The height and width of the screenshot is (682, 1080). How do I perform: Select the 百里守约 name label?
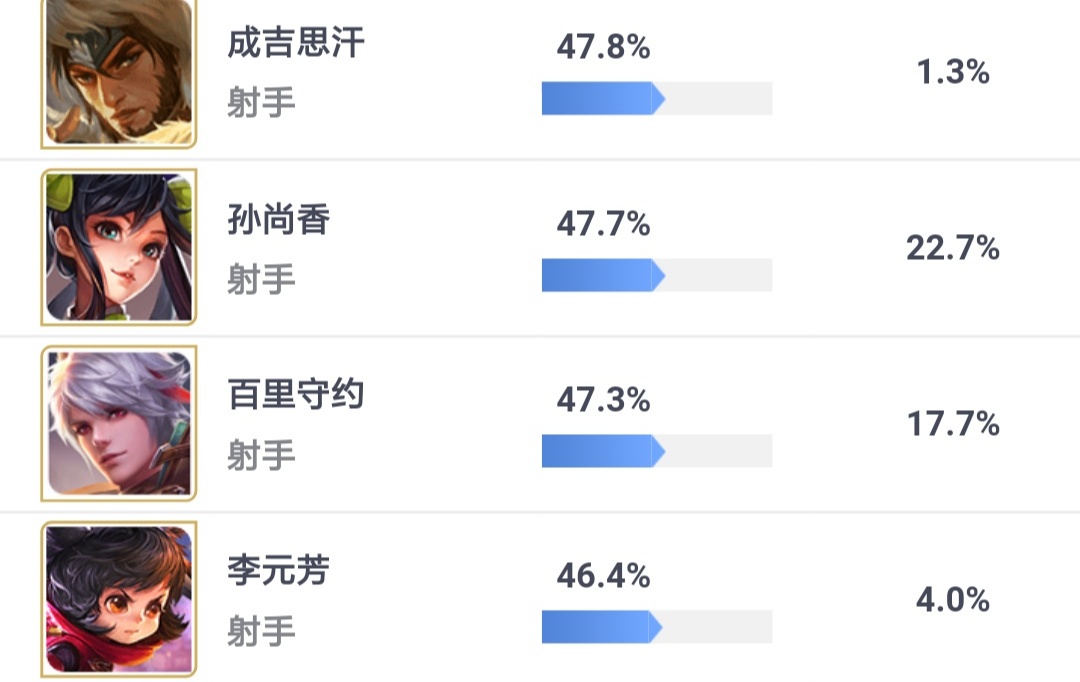(x=295, y=395)
